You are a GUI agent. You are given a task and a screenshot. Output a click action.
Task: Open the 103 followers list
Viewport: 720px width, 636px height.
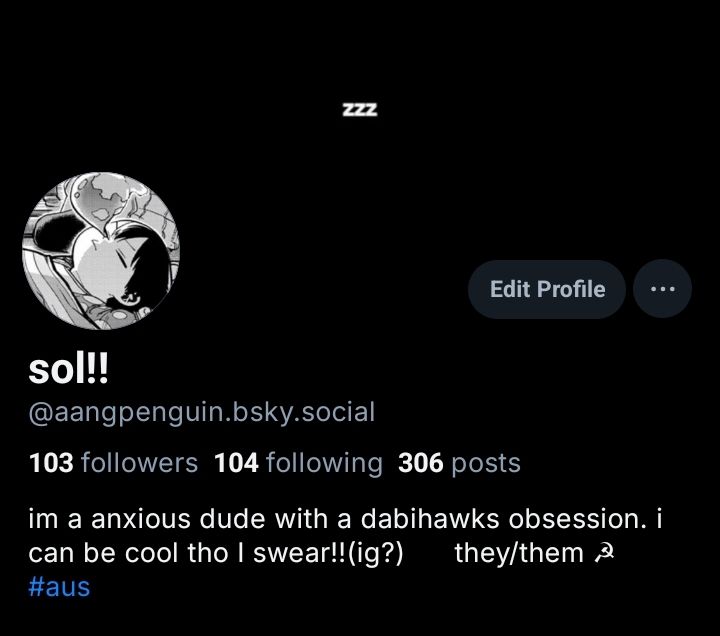click(x=113, y=462)
